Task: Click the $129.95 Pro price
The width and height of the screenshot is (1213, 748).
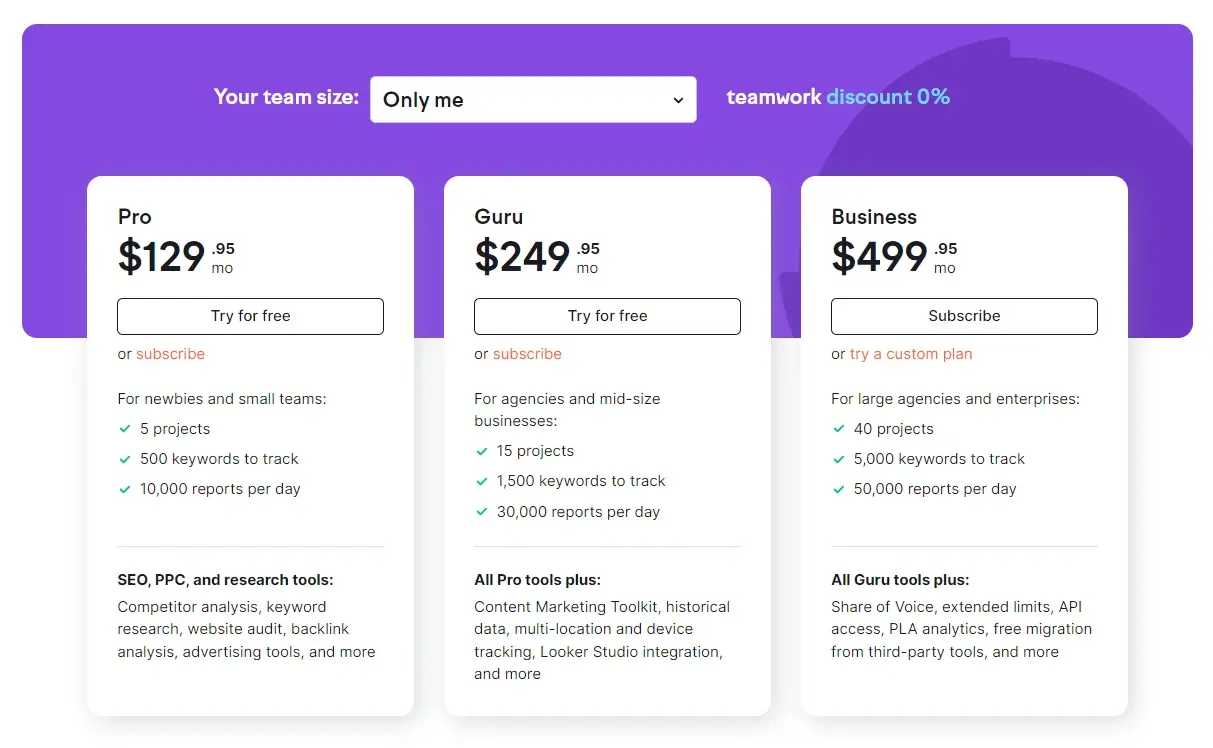Action: tap(160, 256)
